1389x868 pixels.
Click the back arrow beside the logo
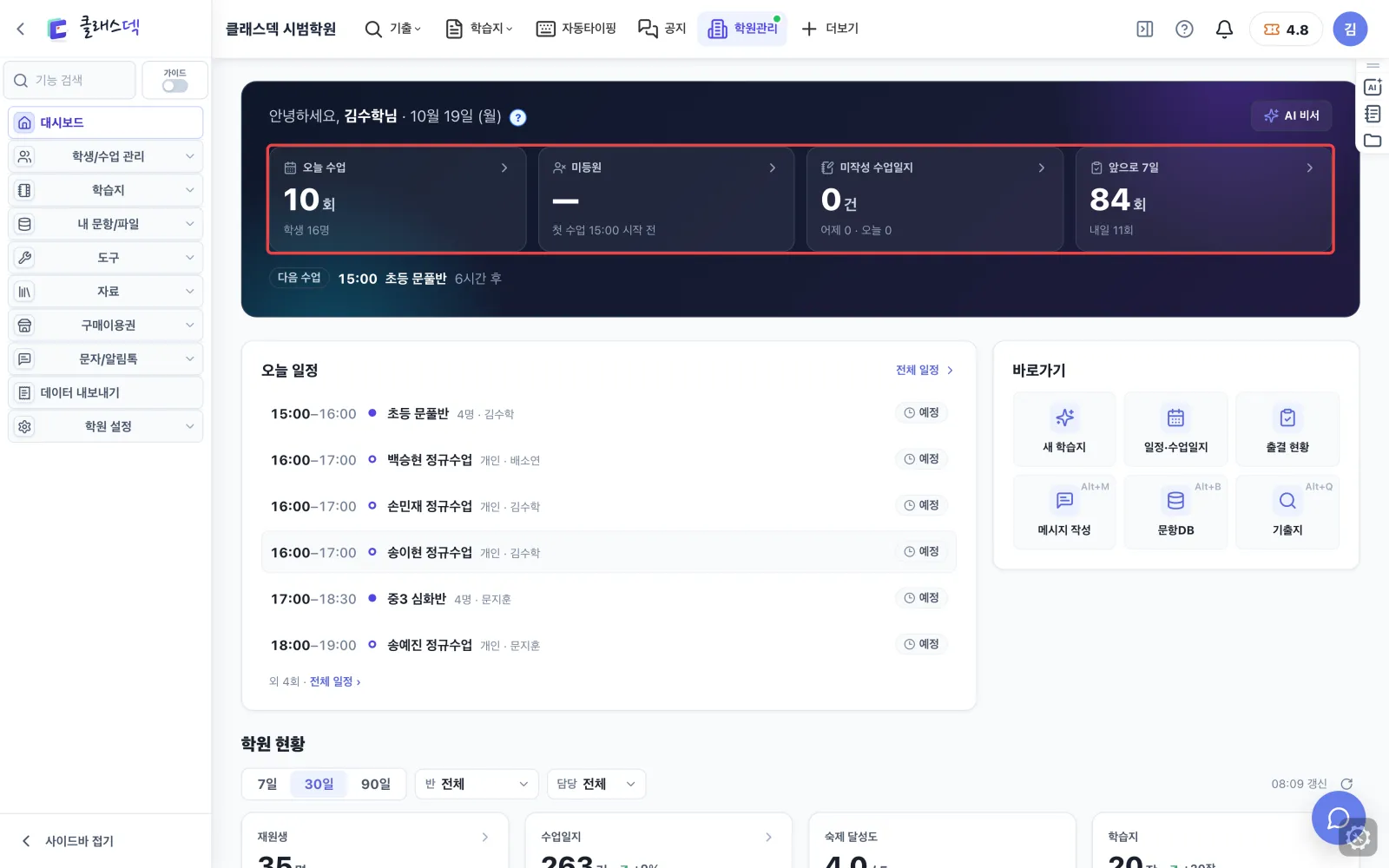tap(21, 29)
